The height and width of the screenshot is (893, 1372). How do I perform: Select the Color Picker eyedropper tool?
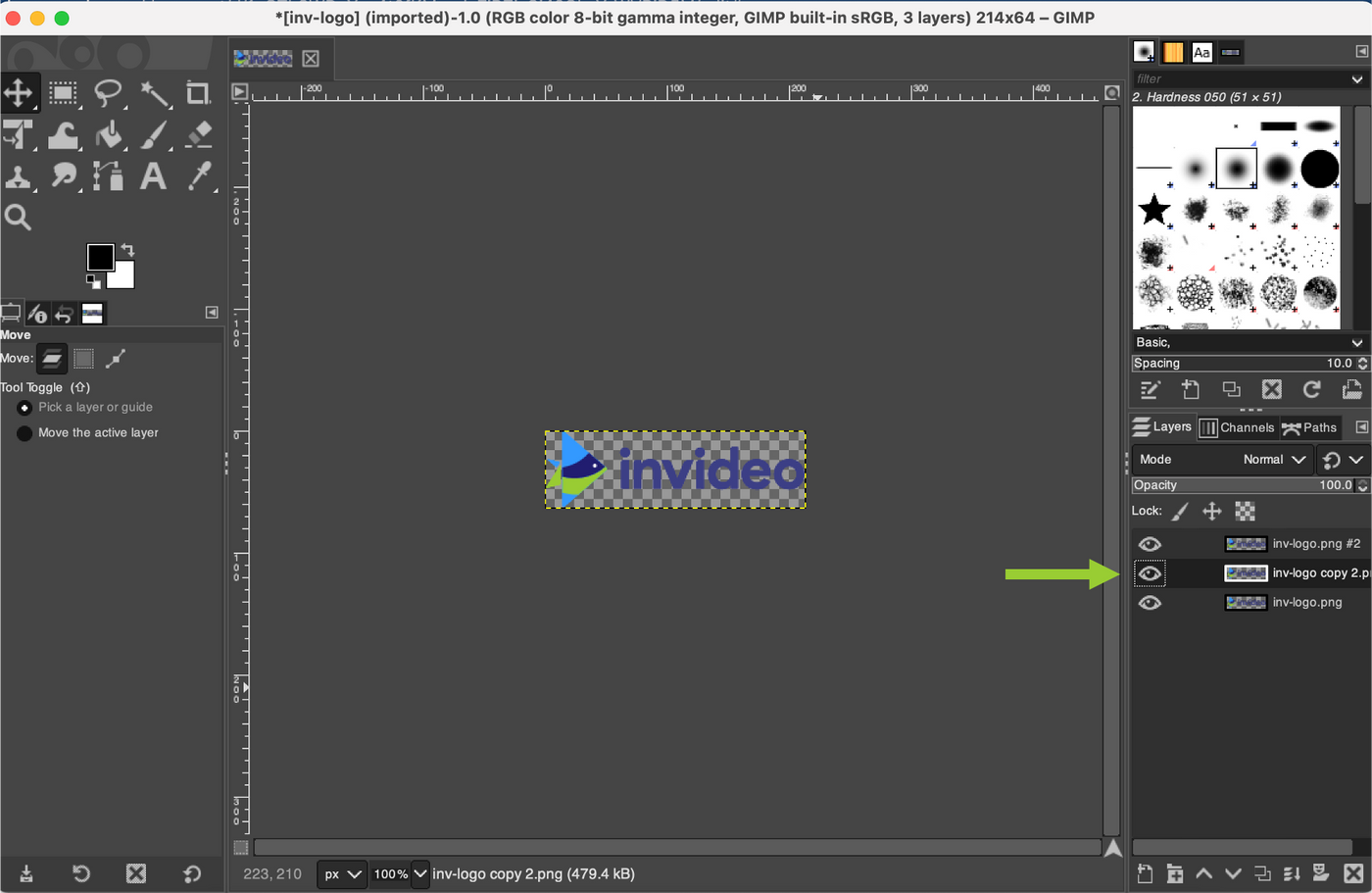[198, 176]
